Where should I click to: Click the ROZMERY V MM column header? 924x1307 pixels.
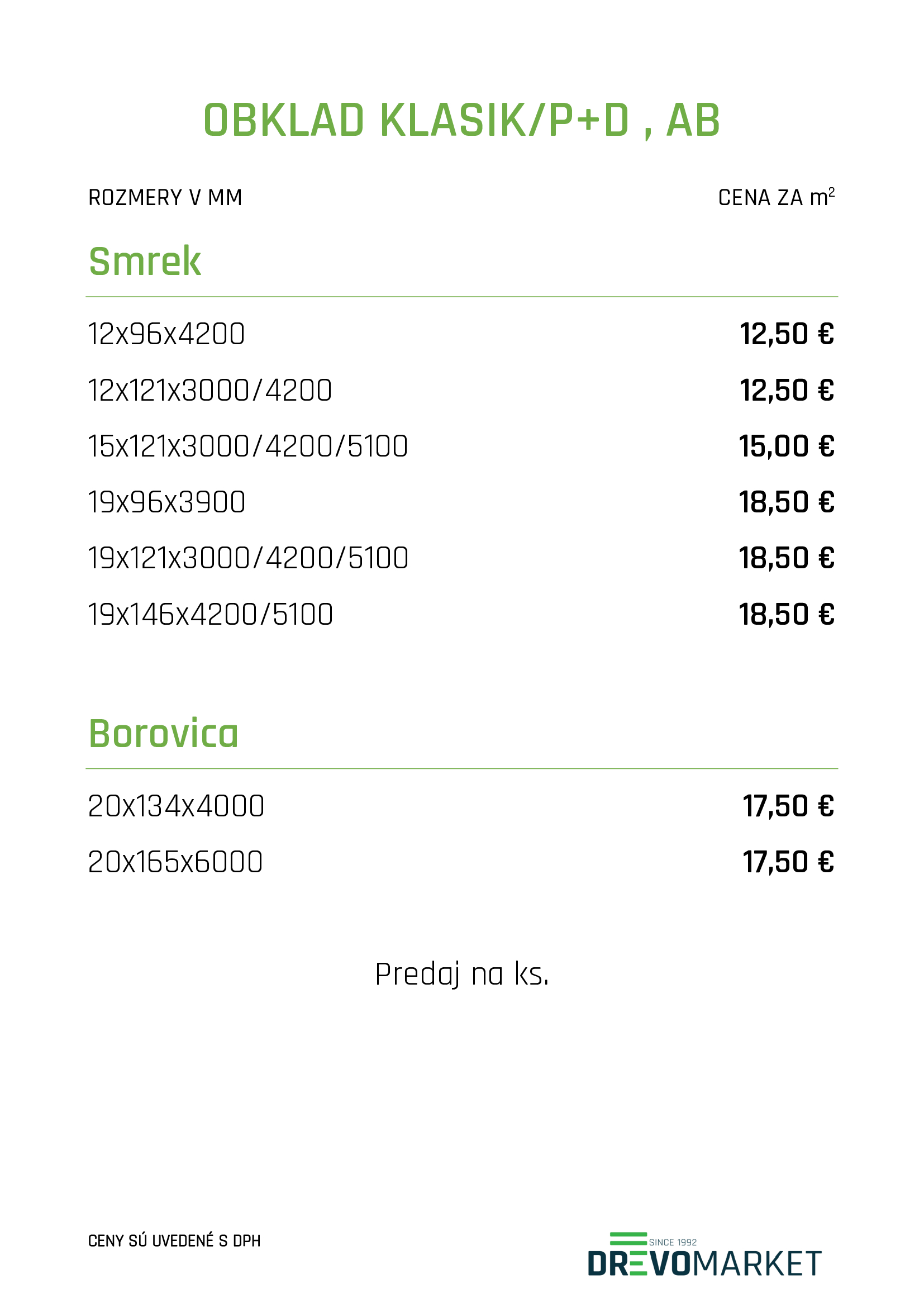click(x=165, y=197)
